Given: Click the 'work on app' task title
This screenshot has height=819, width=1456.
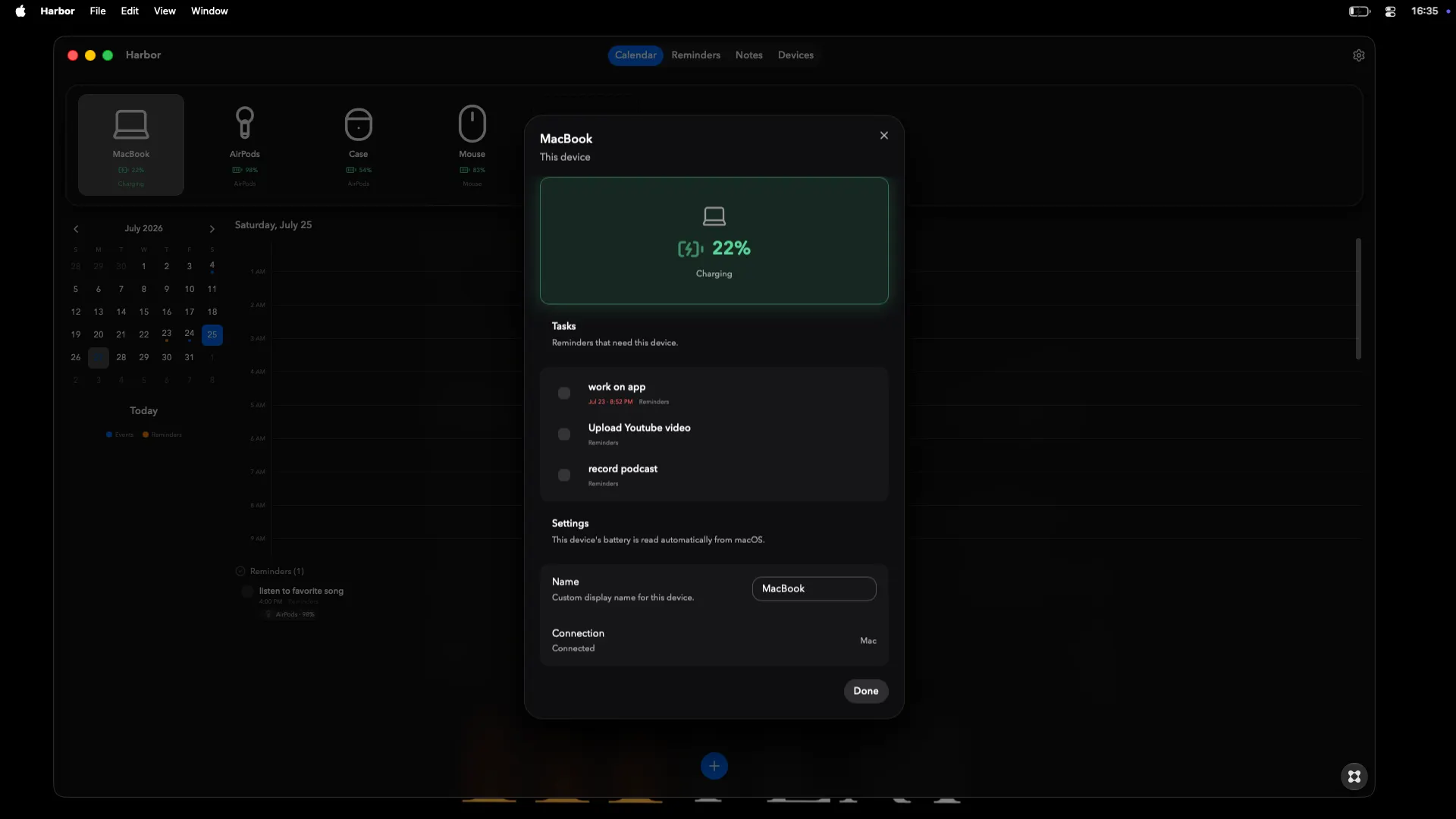Looking at the screenshot, I should tap(617, 387).
